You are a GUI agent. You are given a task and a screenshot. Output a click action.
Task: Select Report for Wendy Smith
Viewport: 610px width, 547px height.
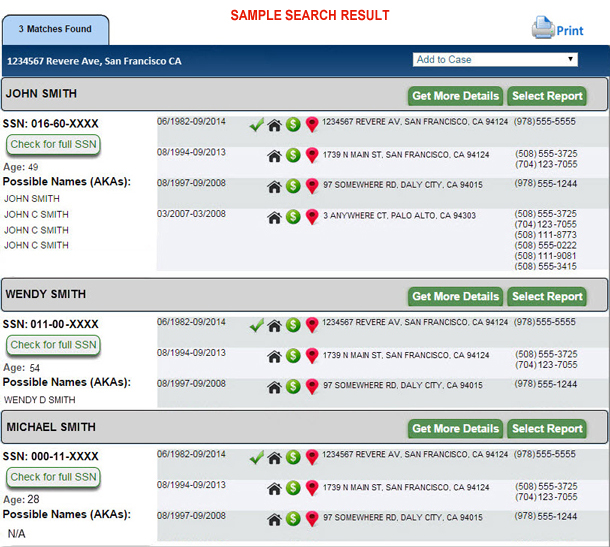(547, 297)
